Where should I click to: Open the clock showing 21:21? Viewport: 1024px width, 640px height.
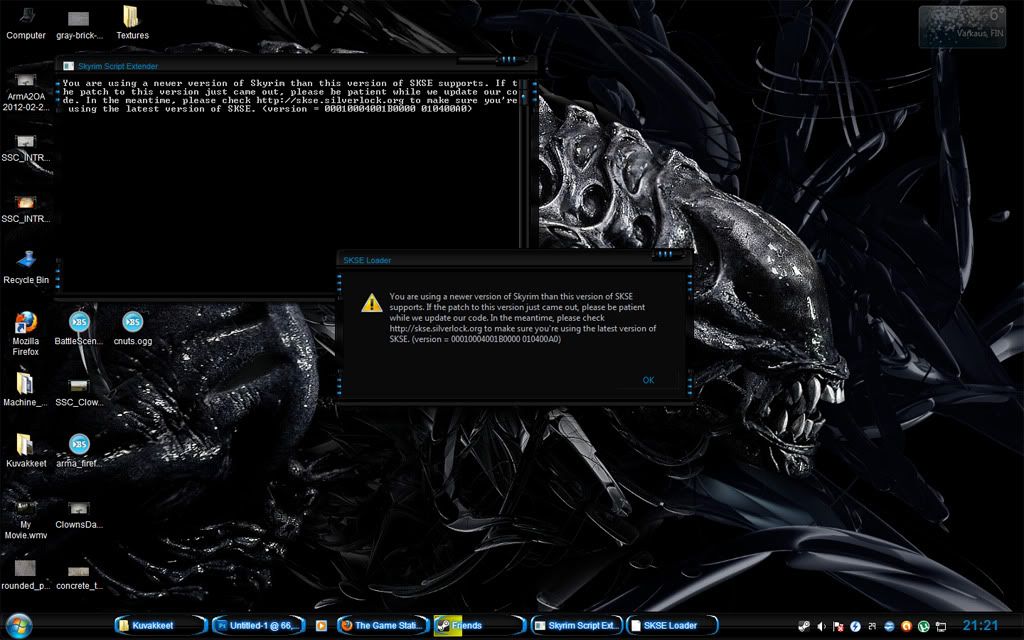[981, 626]
